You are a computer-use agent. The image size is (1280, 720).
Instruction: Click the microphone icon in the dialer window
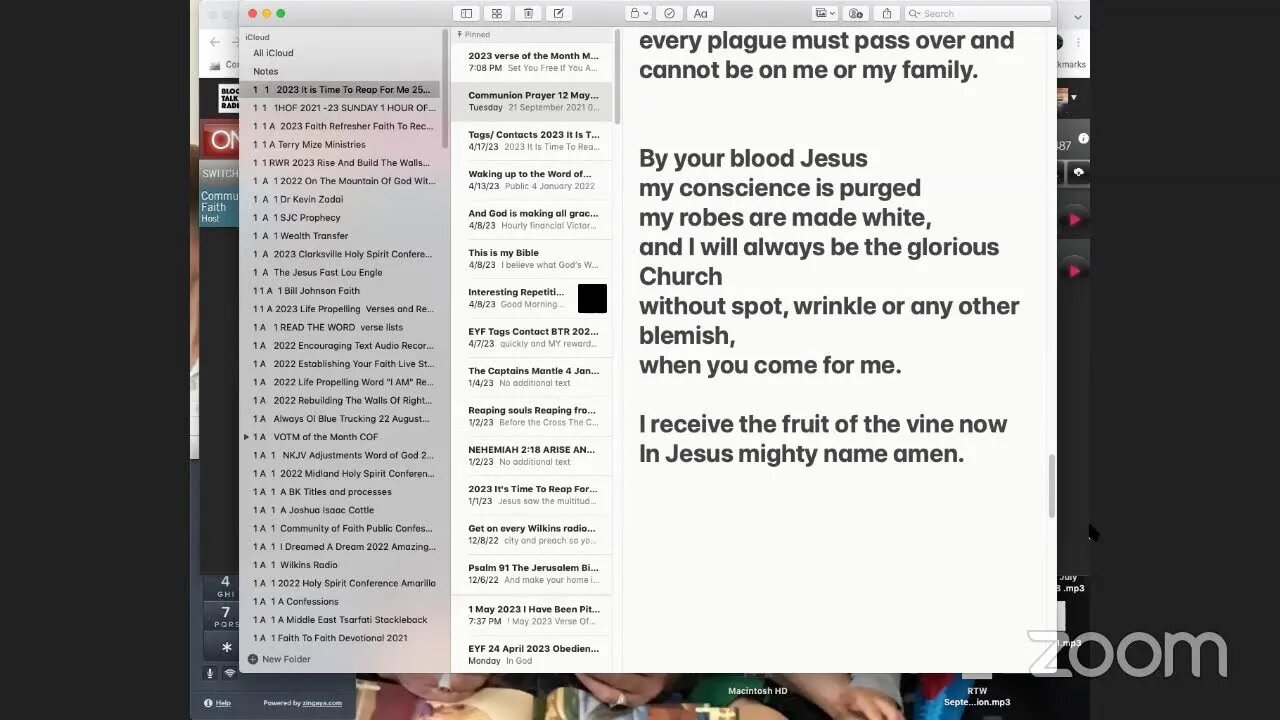pos(210,674)
